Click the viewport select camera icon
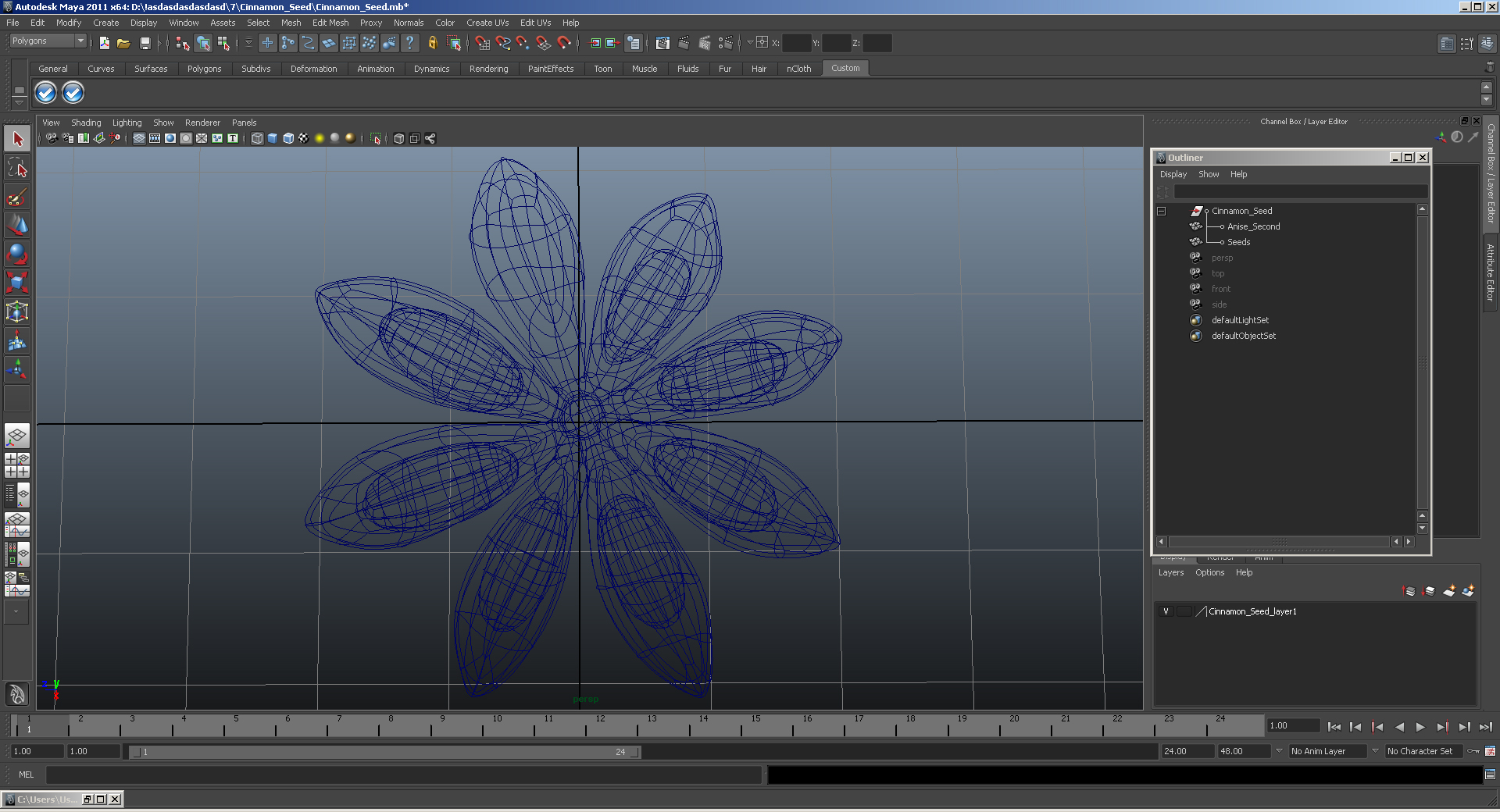1500x812 pixels. coord(52,138)
